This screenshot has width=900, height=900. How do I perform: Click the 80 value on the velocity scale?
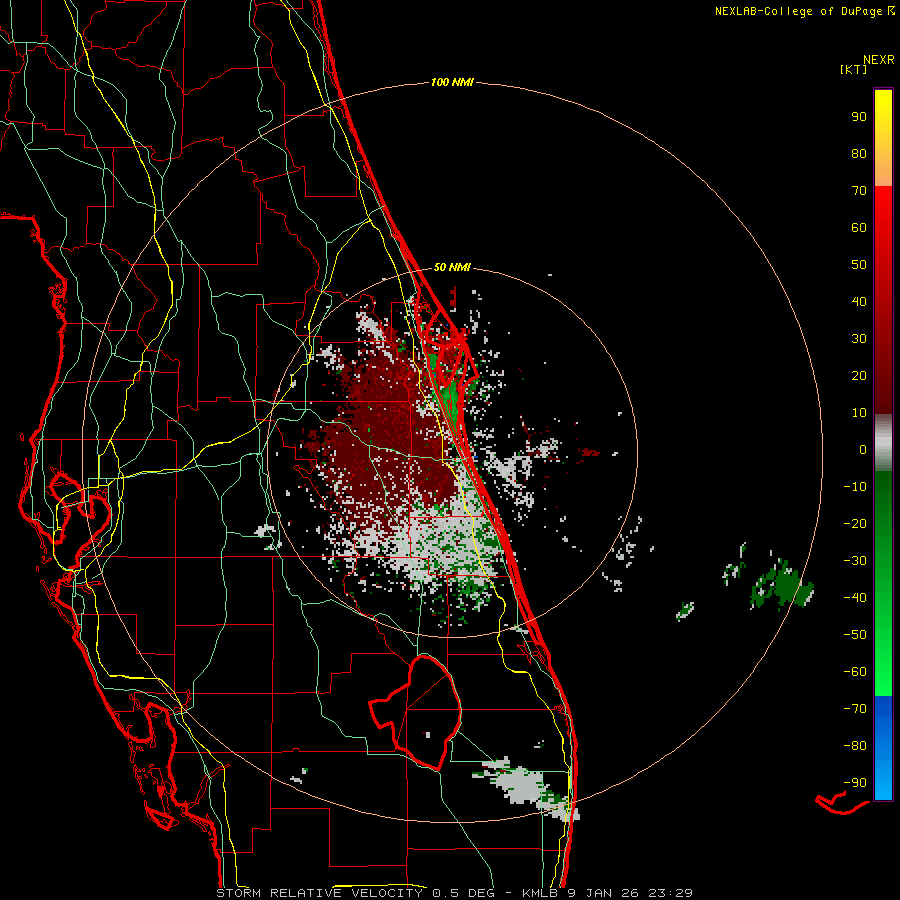pos(859,153)
